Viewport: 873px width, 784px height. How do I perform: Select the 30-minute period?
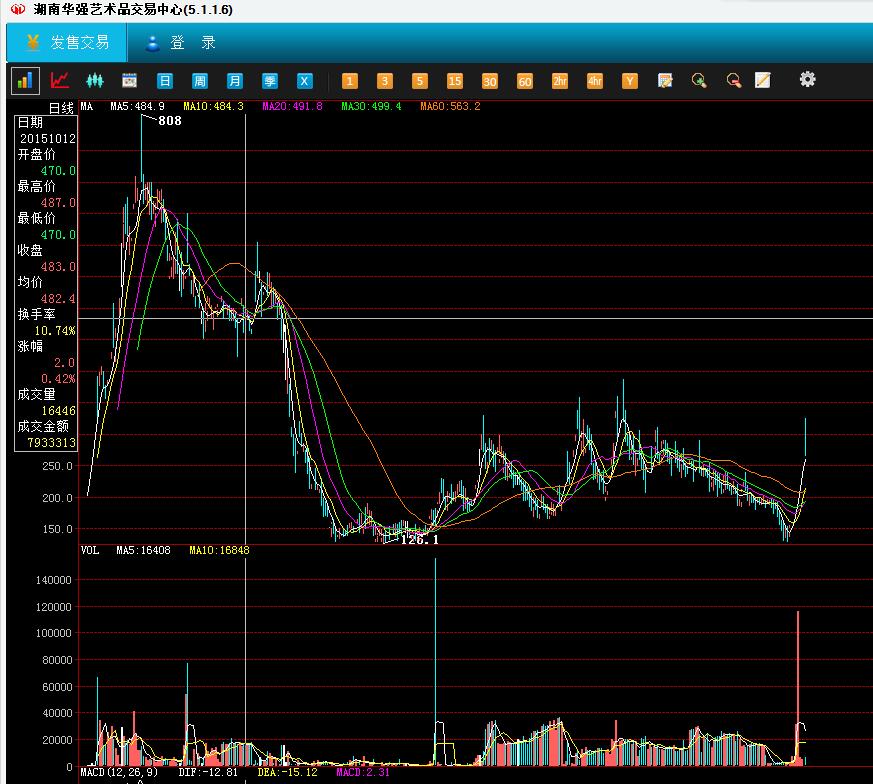490,81
